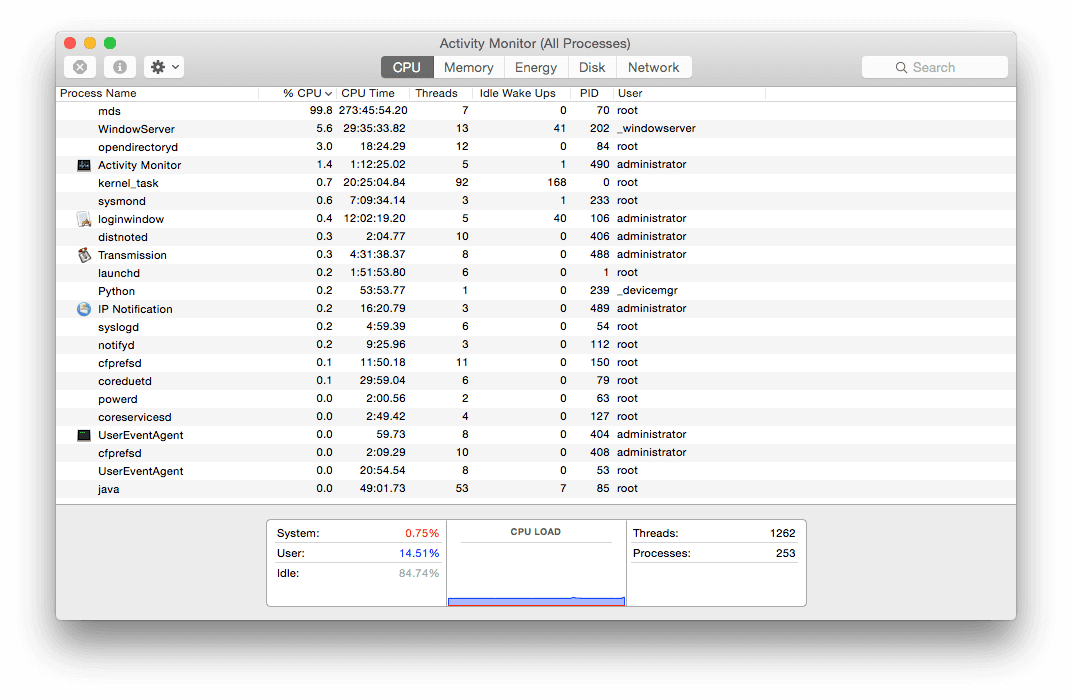The height and width of the screenshot is (700, 1072).
Task: Click 99.8 CPU value for mds
Action: click(x=321, y=110)
